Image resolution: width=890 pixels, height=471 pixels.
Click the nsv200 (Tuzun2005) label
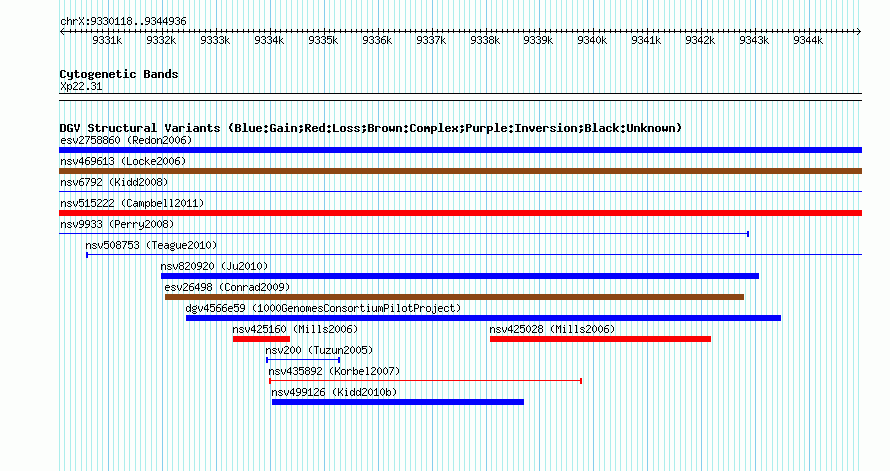(x=320, y=350)
